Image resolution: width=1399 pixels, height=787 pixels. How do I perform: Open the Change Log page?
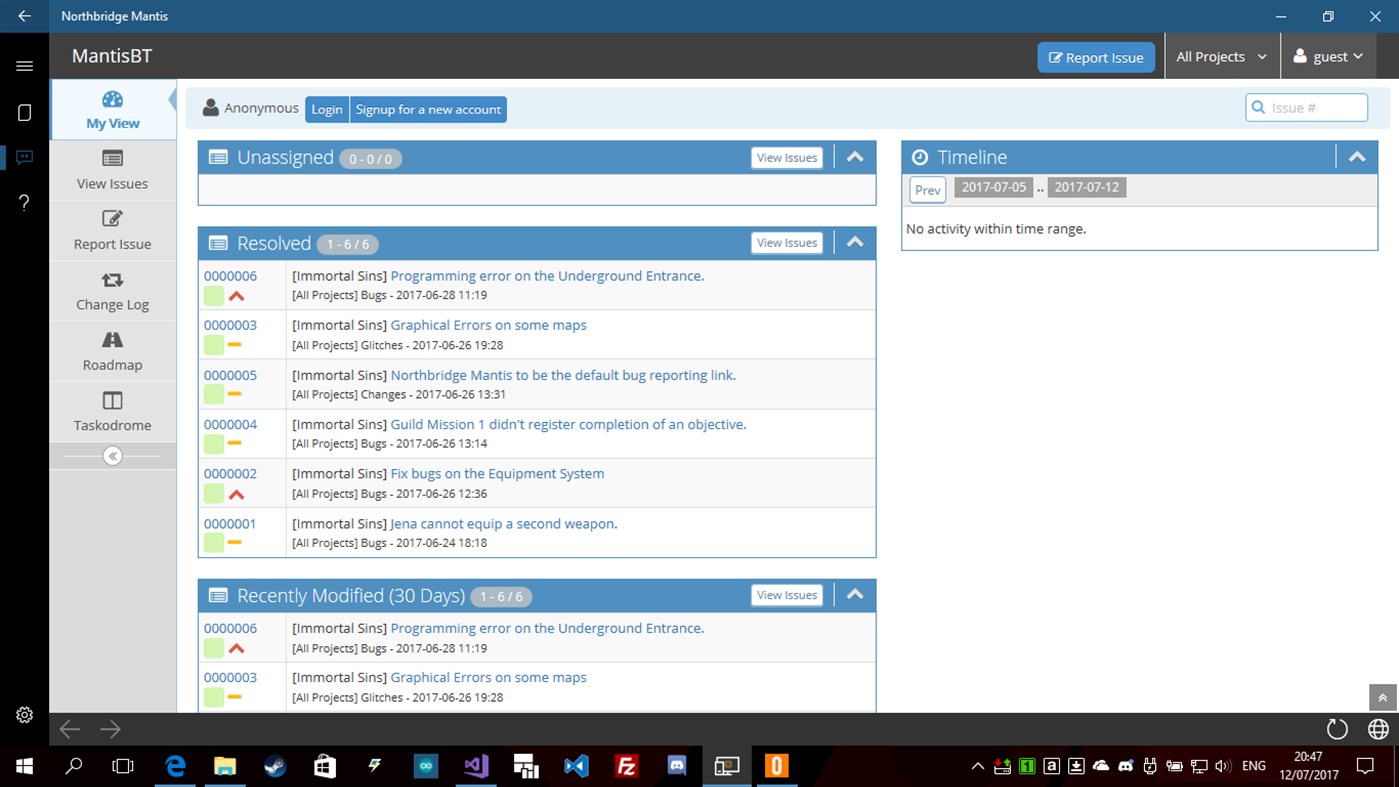click(x=113, y=291)
